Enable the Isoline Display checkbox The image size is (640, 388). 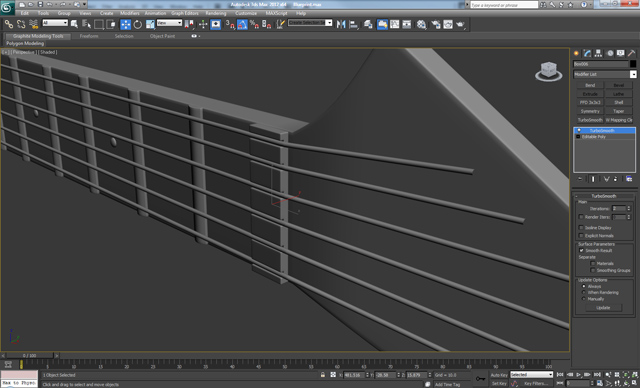[x=581, y=228]
